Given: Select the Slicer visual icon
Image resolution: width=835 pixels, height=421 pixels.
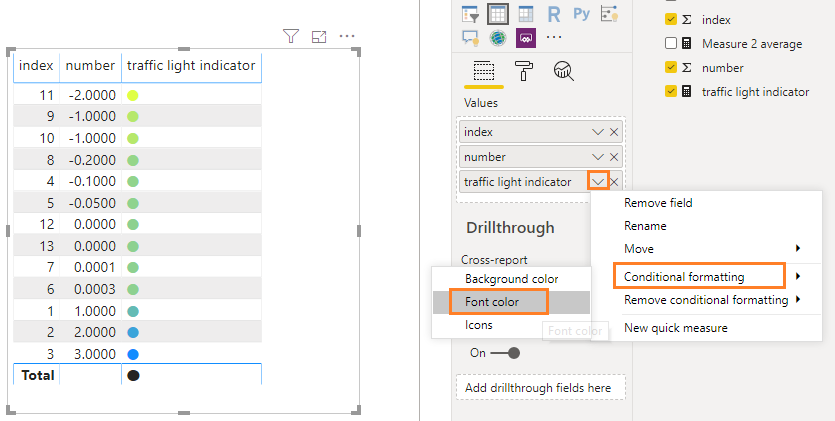Looking at the screenshot, I should coord(471,14).
